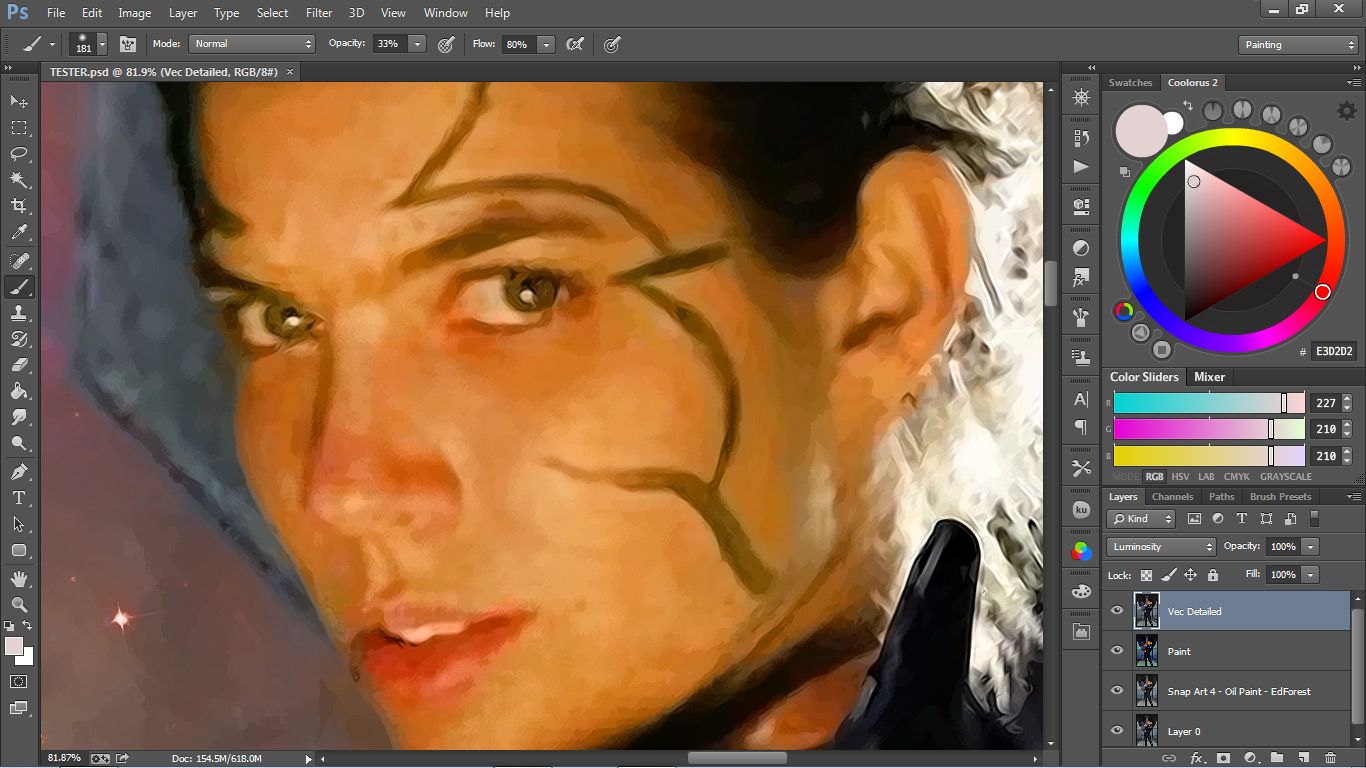1366x768 pixels.
Task: Select the Hand tool
Action: click(19, 578)
